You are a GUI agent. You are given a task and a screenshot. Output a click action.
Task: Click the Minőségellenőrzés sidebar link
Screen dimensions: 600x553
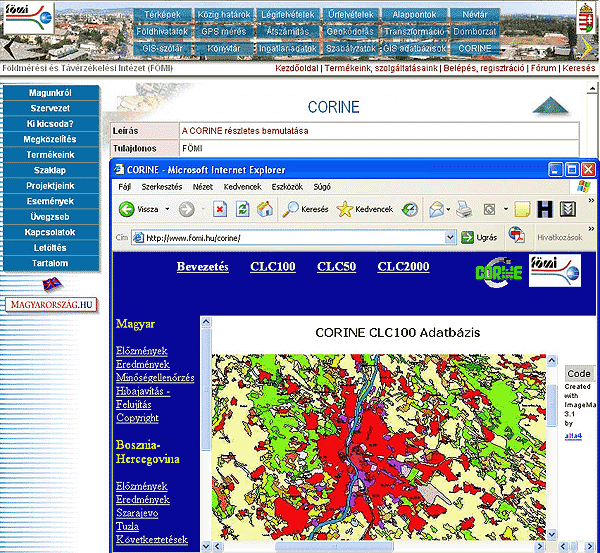pos(155,377)
